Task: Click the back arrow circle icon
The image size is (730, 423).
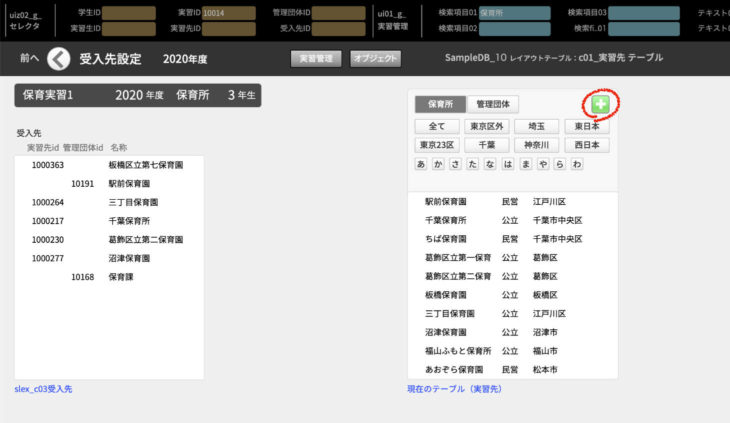Action: click(x=59, y=59)
